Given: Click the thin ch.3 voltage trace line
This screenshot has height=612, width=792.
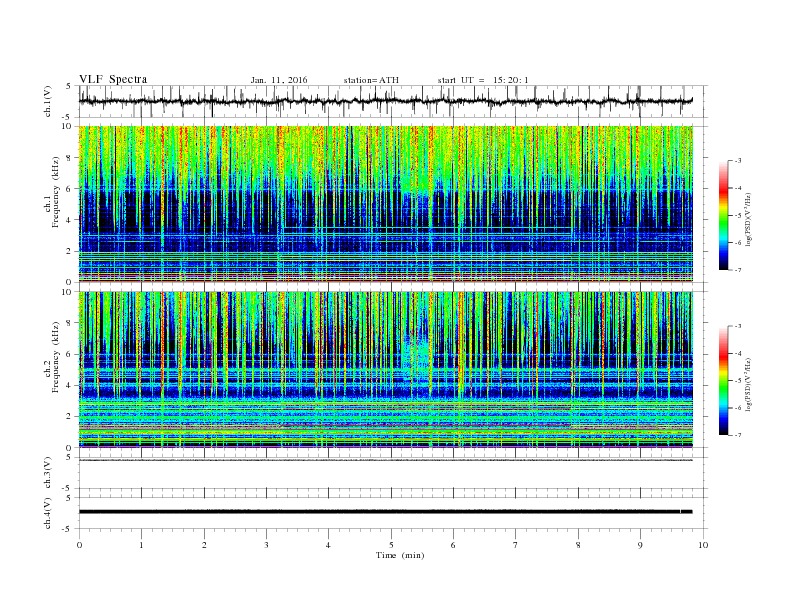Looking at the screenshot, I should (386, 460).
